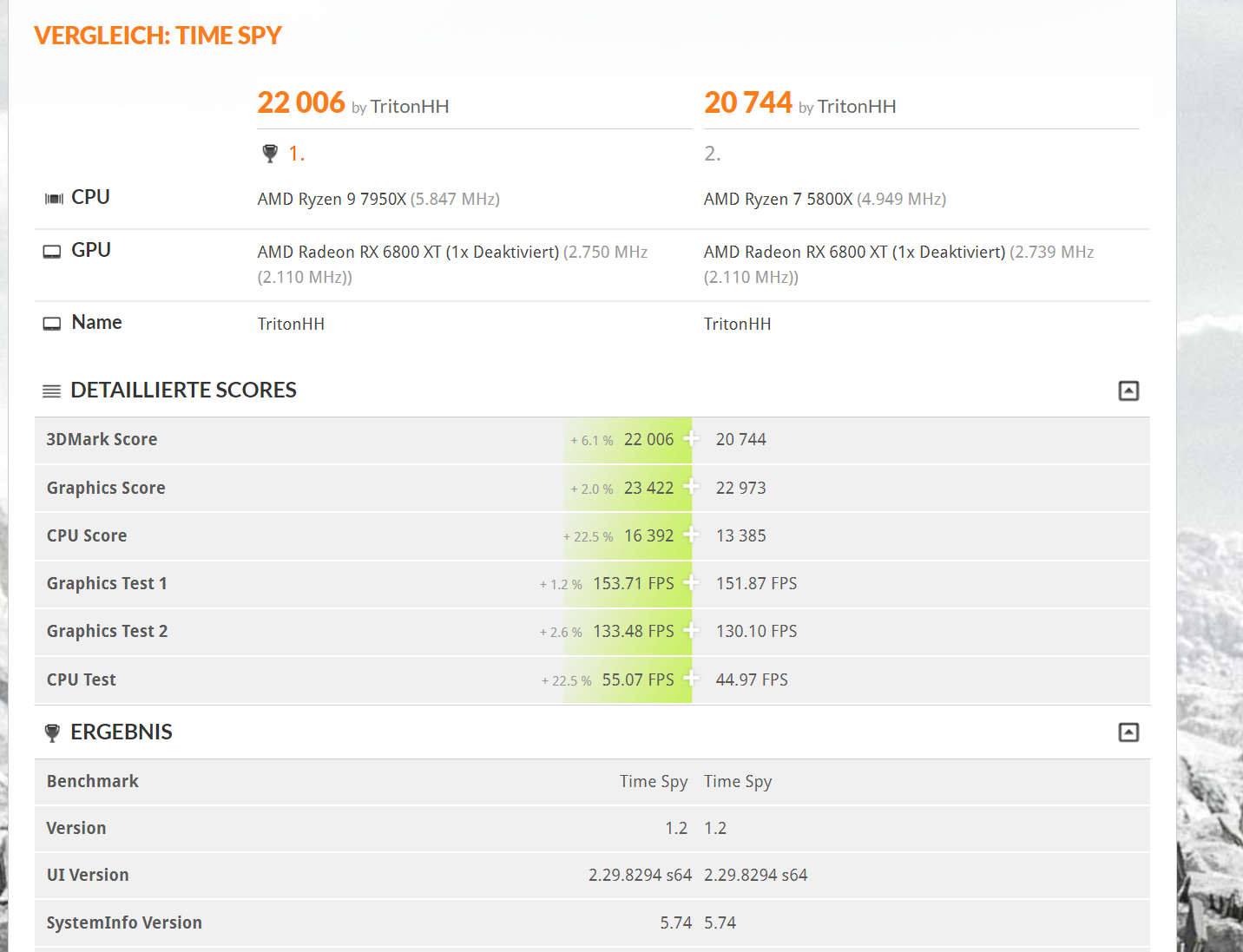Screen dimensions: 1243x952
Task: Click the trophy icon beside Ergebnis
Action: pyautogui.click(x=52, y=733)
